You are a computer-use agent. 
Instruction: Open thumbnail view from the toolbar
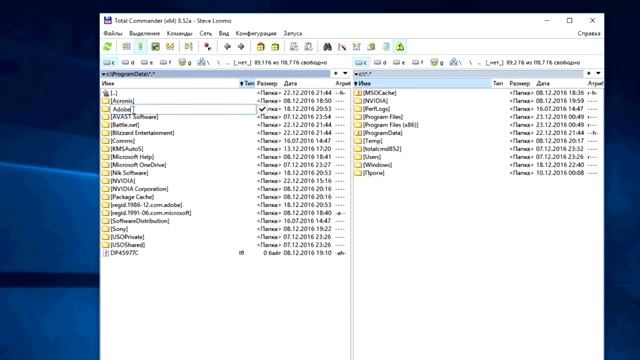(156, 47)
